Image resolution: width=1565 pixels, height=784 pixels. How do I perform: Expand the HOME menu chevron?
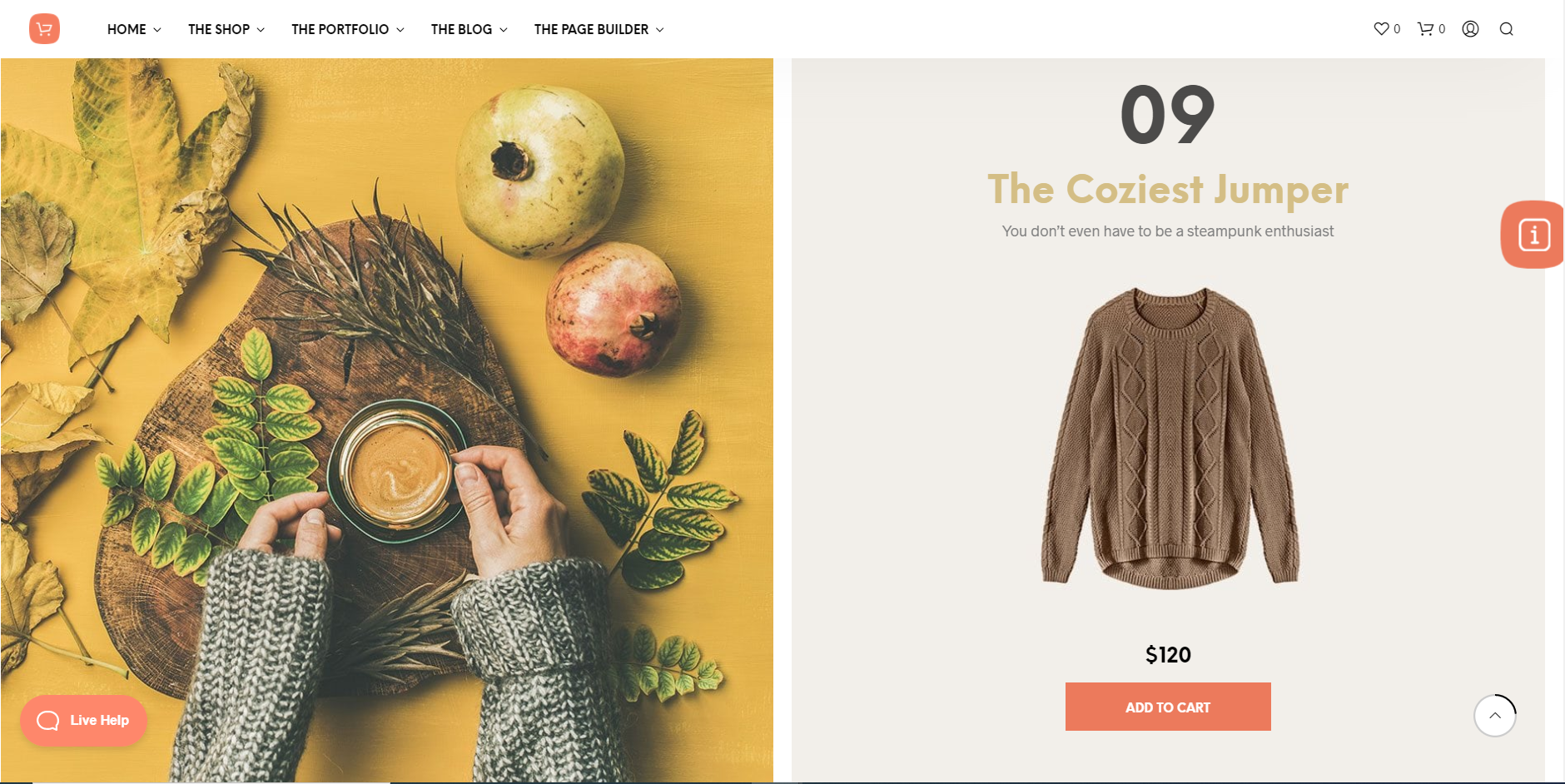point(157,30)
